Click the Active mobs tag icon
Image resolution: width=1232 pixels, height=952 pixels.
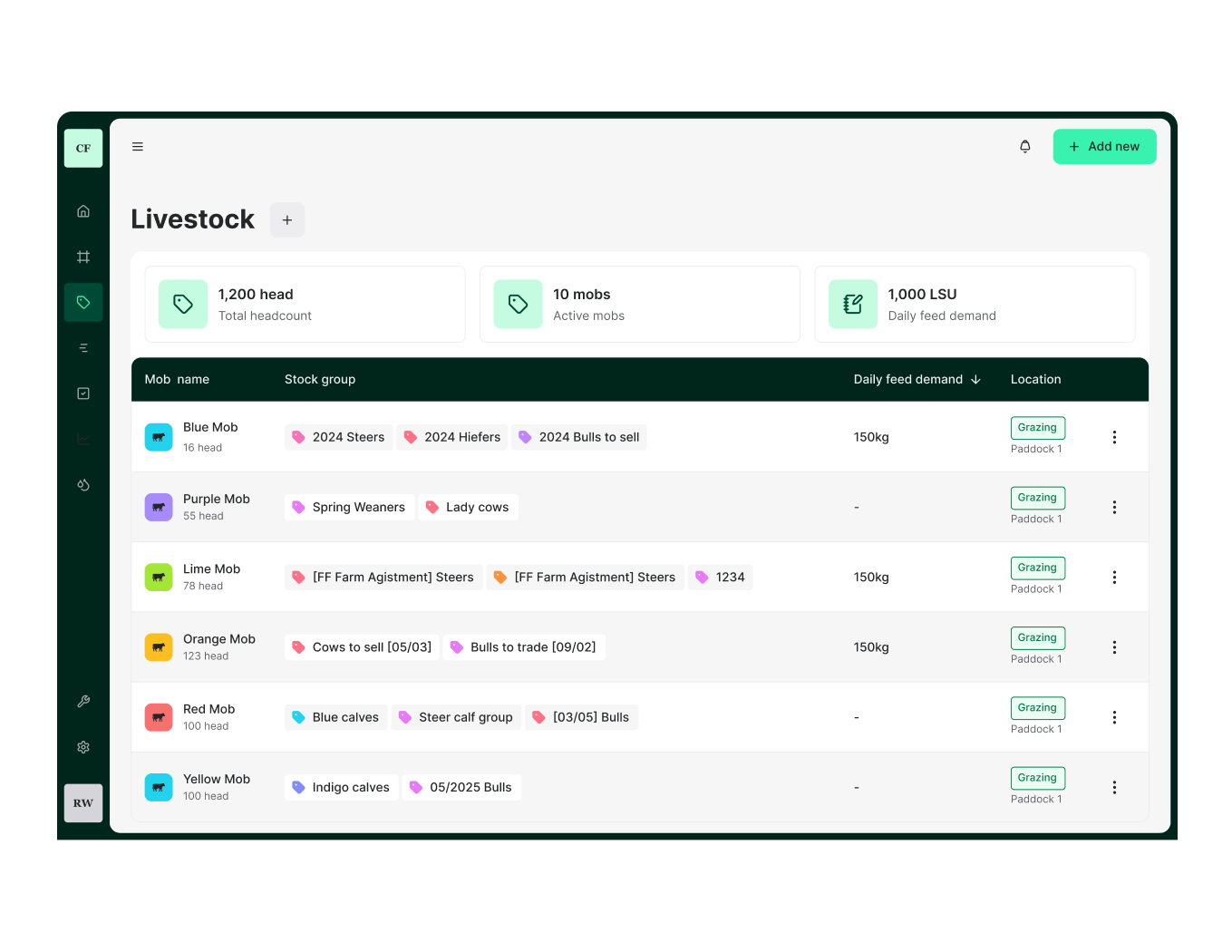click(x=519, y=304)
